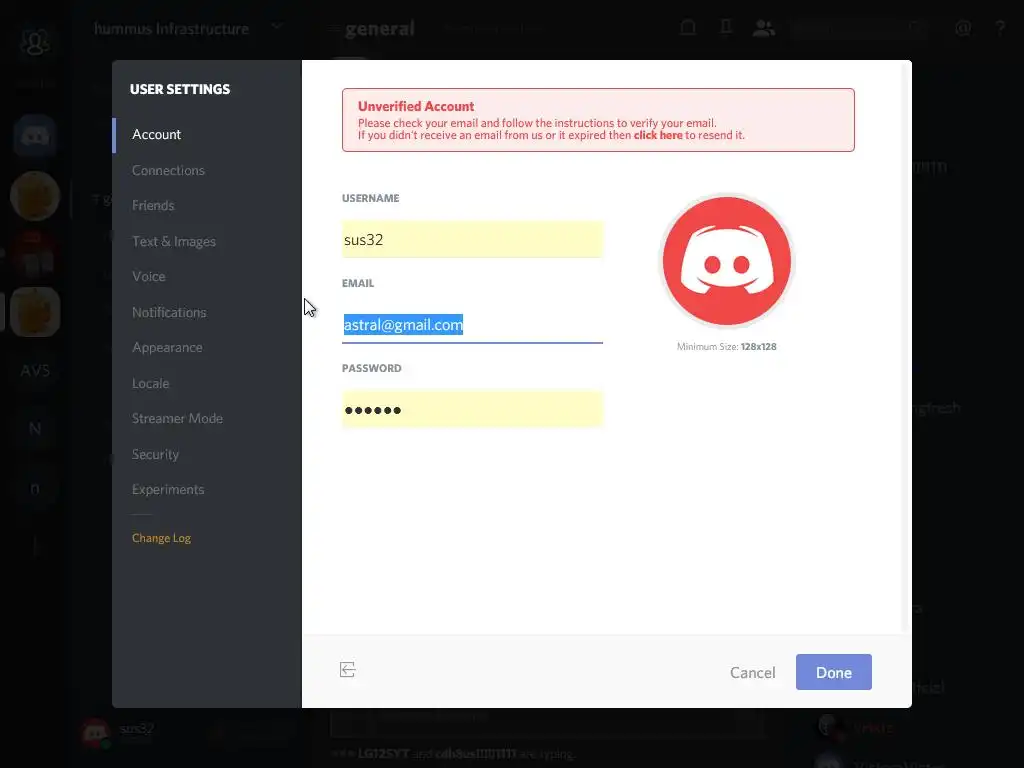
Task: Click the 'click here' resend email link
Action: pyautogui.click(x=658, y=135)
